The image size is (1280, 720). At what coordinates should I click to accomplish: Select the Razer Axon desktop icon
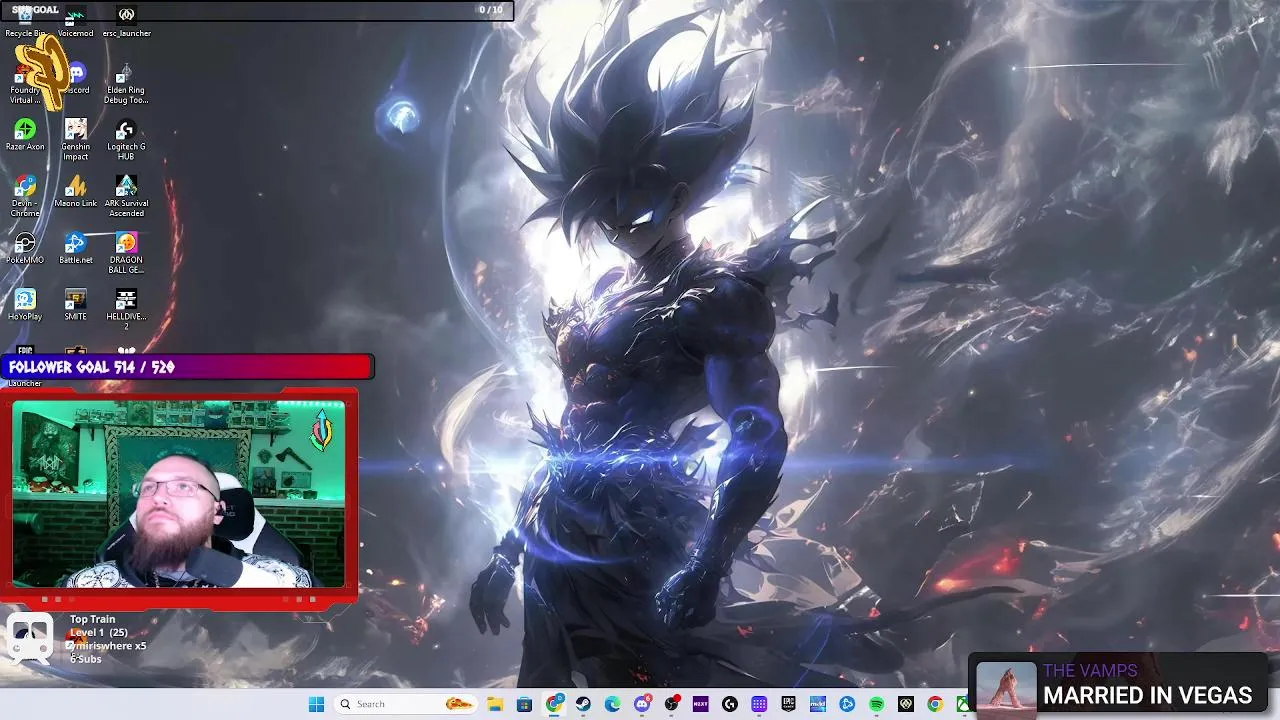[x=25, y=136]
